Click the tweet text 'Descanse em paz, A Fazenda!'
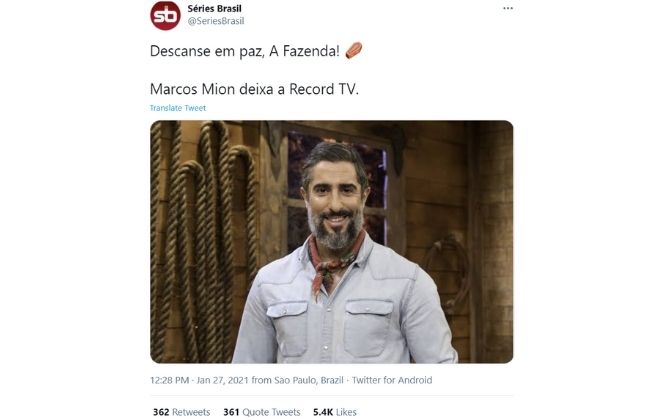This screenshot has height=420, width=662. click(245, 51)
